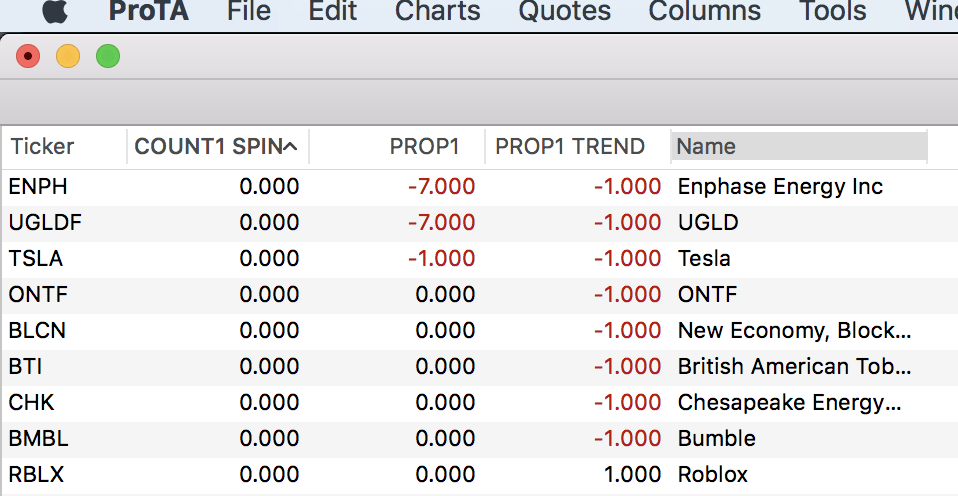Click the Enphase Energy Inc name

point(780,186)
